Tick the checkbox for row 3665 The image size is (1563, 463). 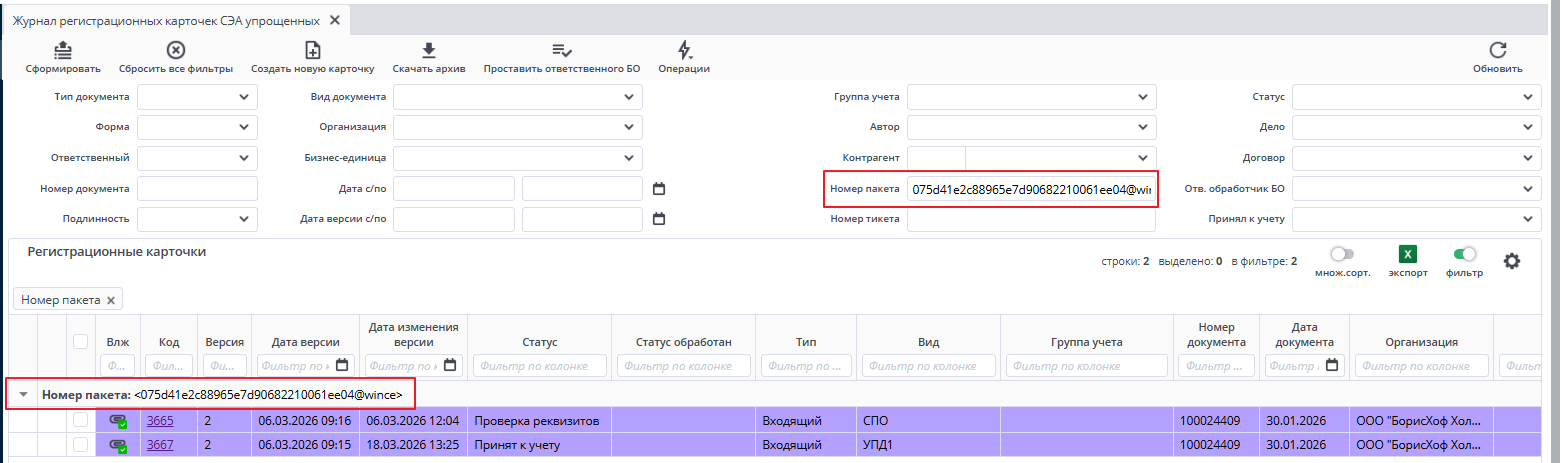[80, 421]
